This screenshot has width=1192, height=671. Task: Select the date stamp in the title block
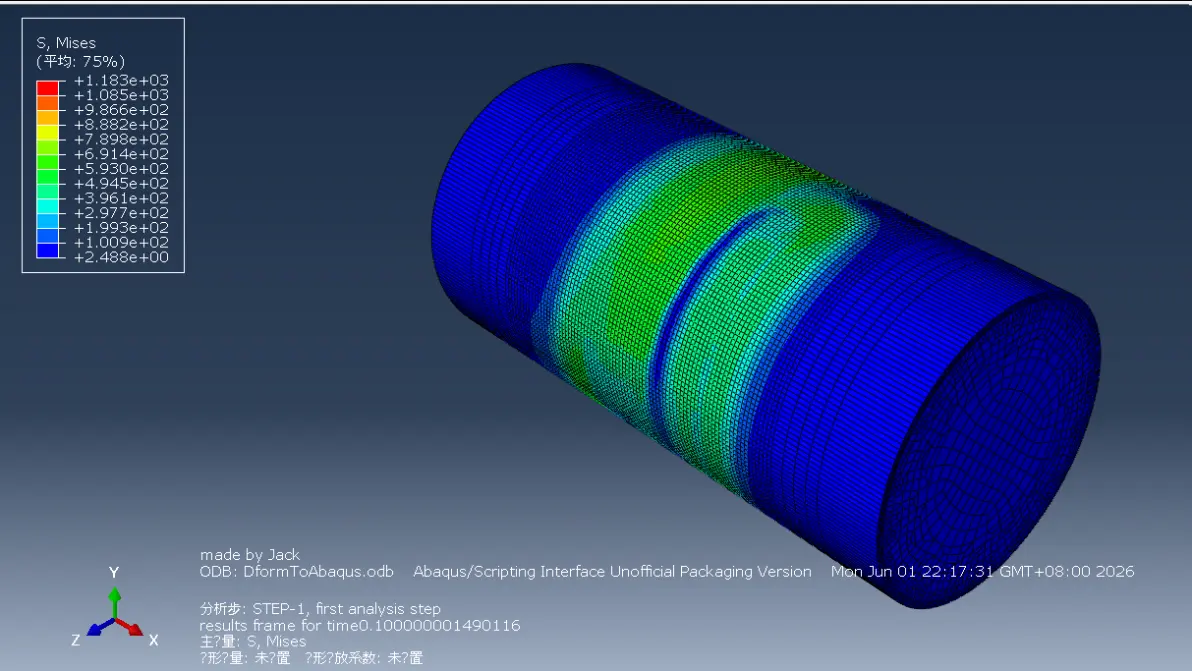(x=982, y=571)
